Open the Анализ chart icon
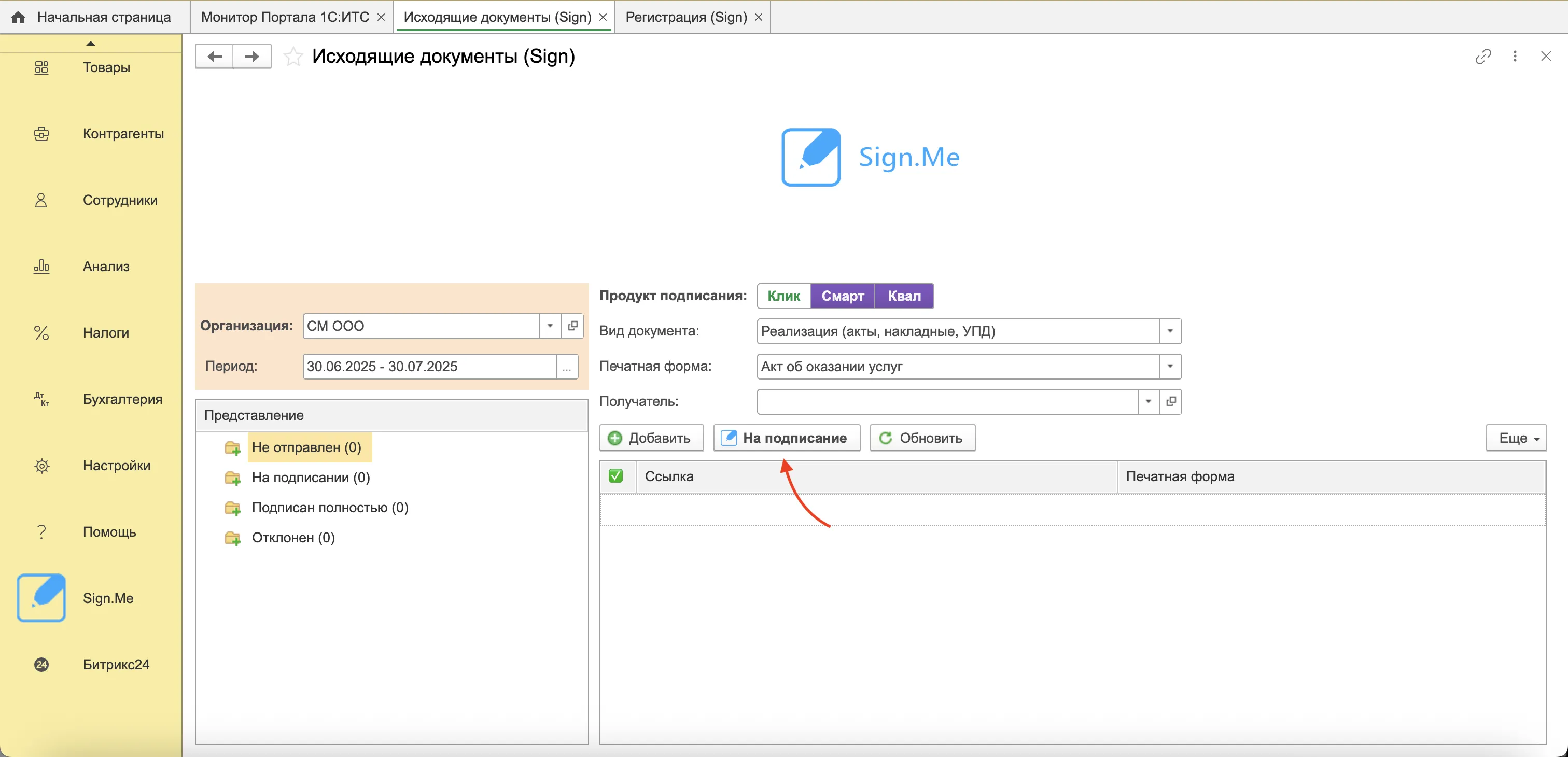1568x757 pixels. click(x=41, y=267)
